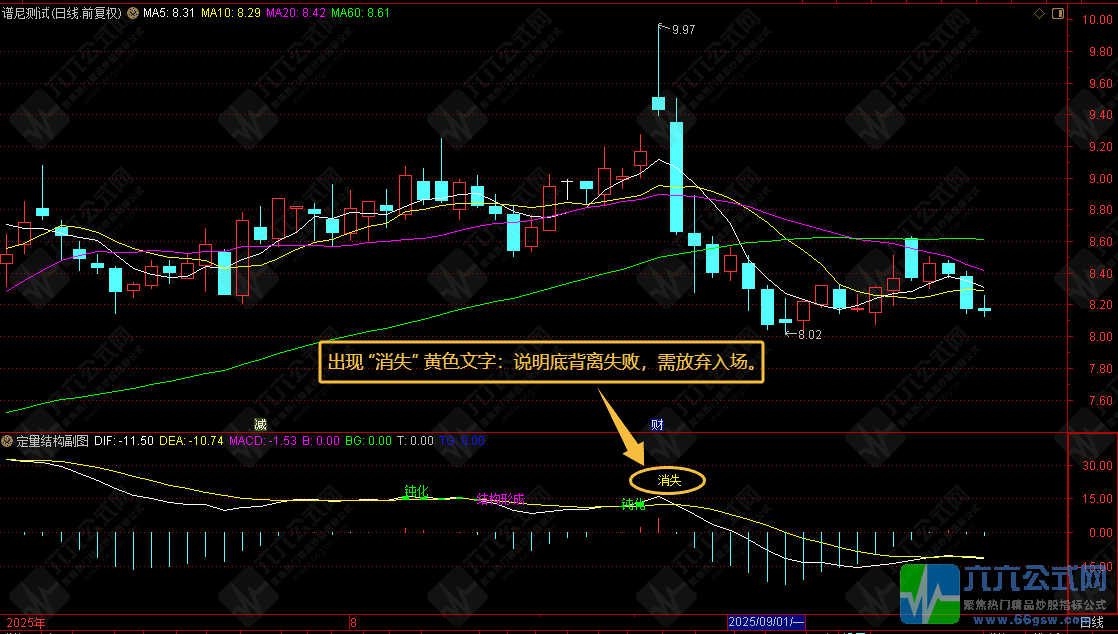Image resolution: width=1118 pixels, height=634 pixels.
Task: Click the diamond icon at chart top-right
Action: pos(1039,14)
